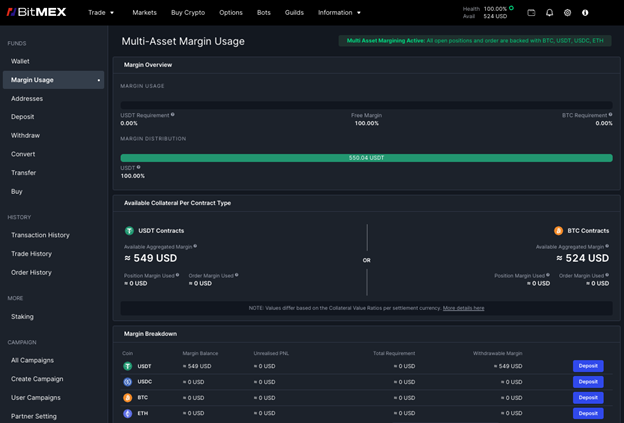Viewport: 624px width, 423px height.
Task: Click the BTC Contracts coin icon
Action: point(558,231)
